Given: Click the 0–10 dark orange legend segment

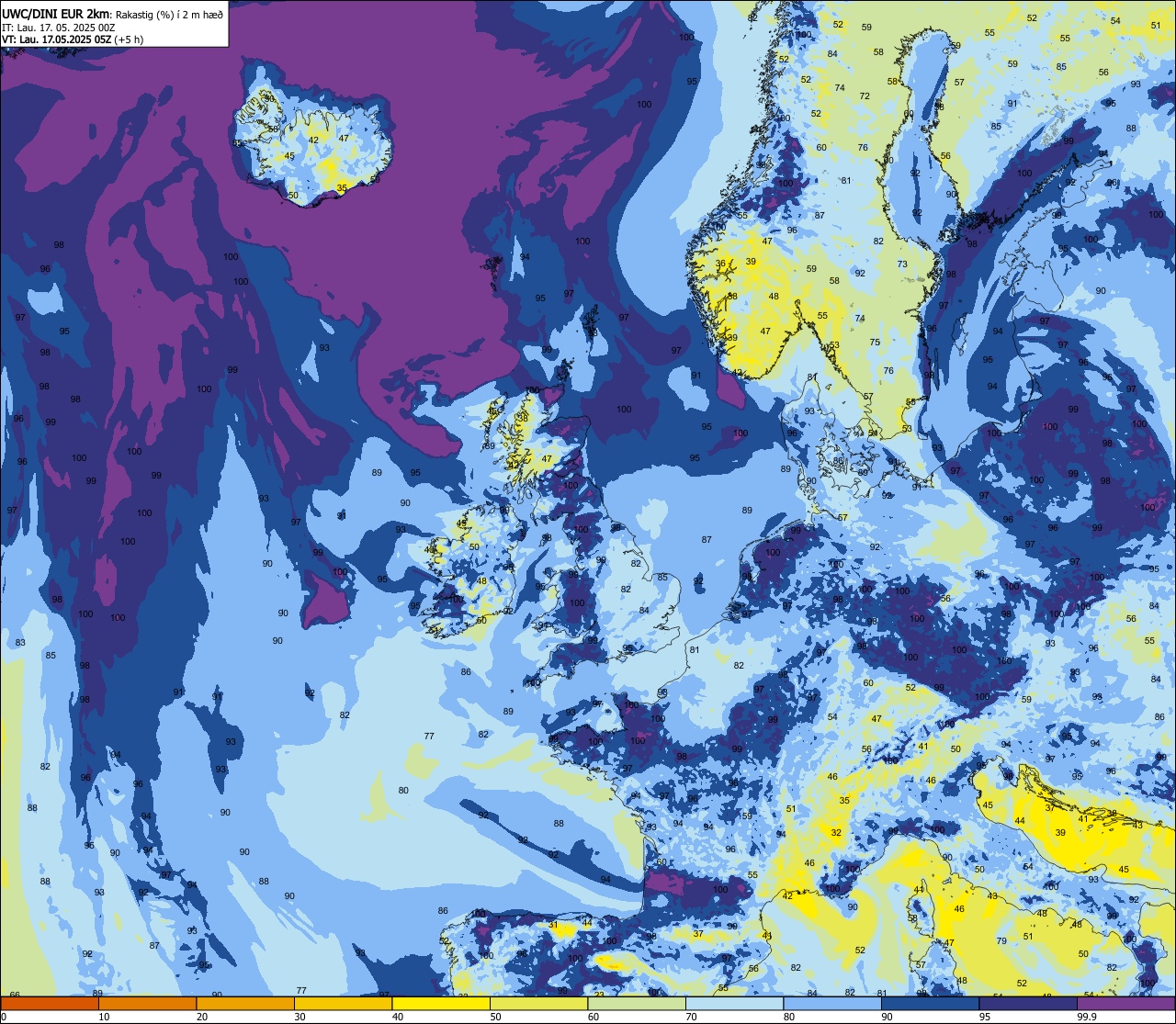Looking at the screenshot, I should tap(50, 1004).
